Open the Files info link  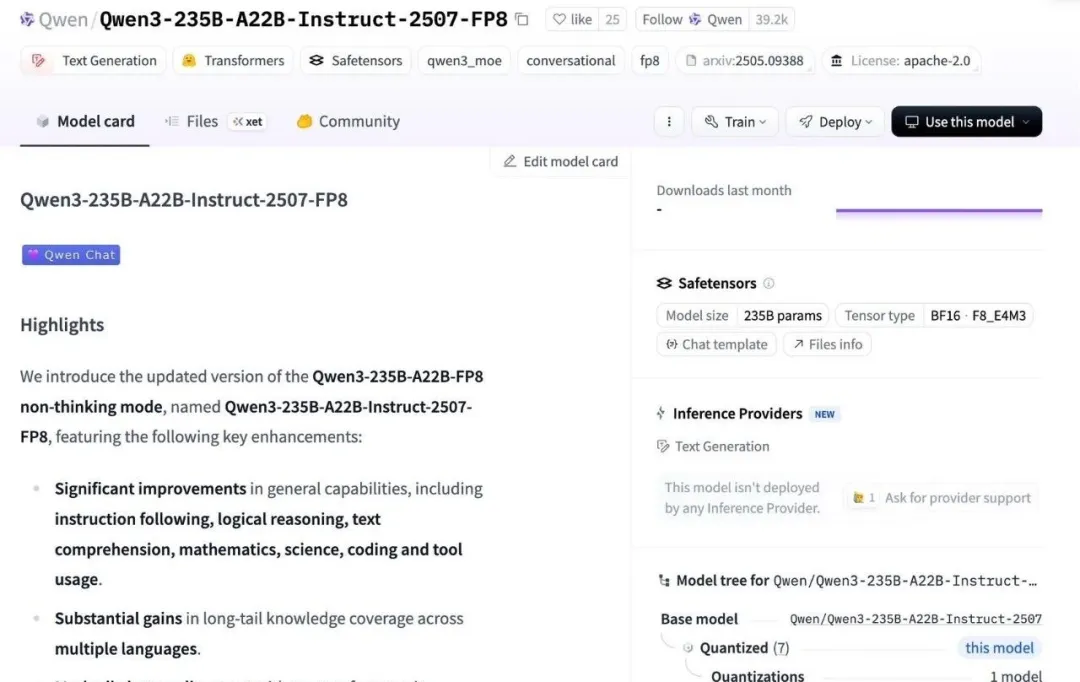click(827, 344)
